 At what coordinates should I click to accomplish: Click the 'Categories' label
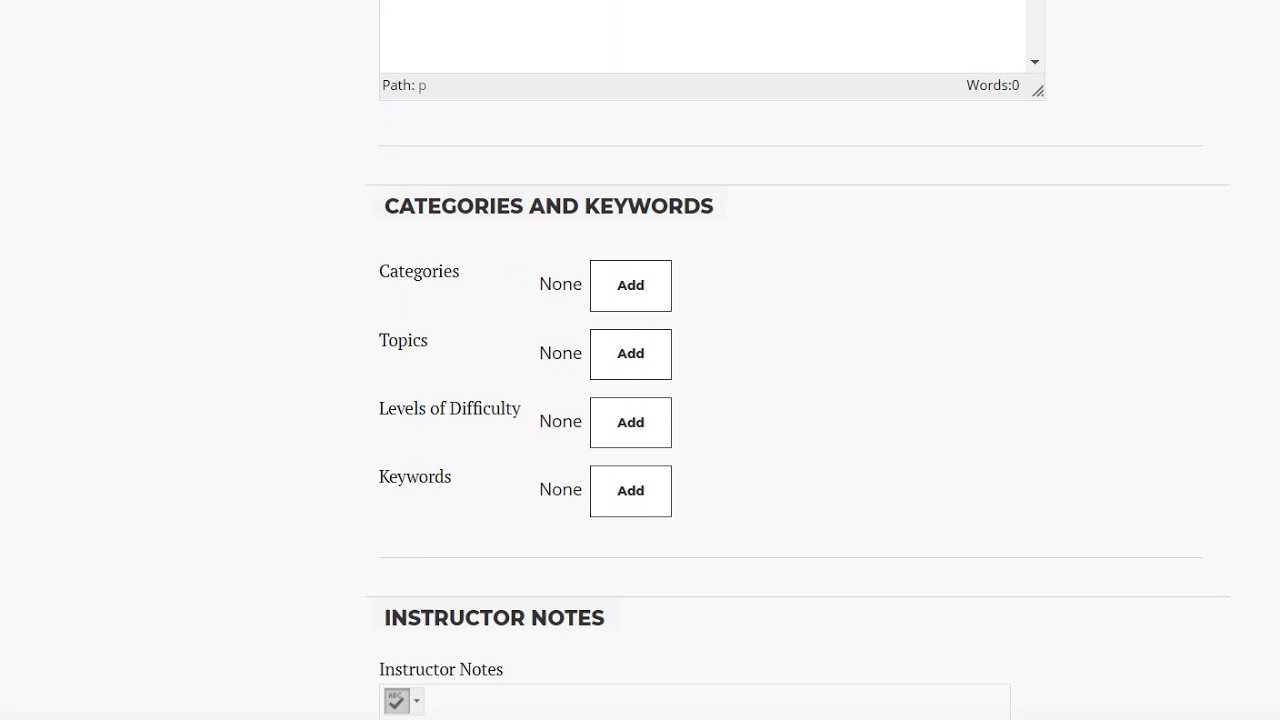(419, 271)
